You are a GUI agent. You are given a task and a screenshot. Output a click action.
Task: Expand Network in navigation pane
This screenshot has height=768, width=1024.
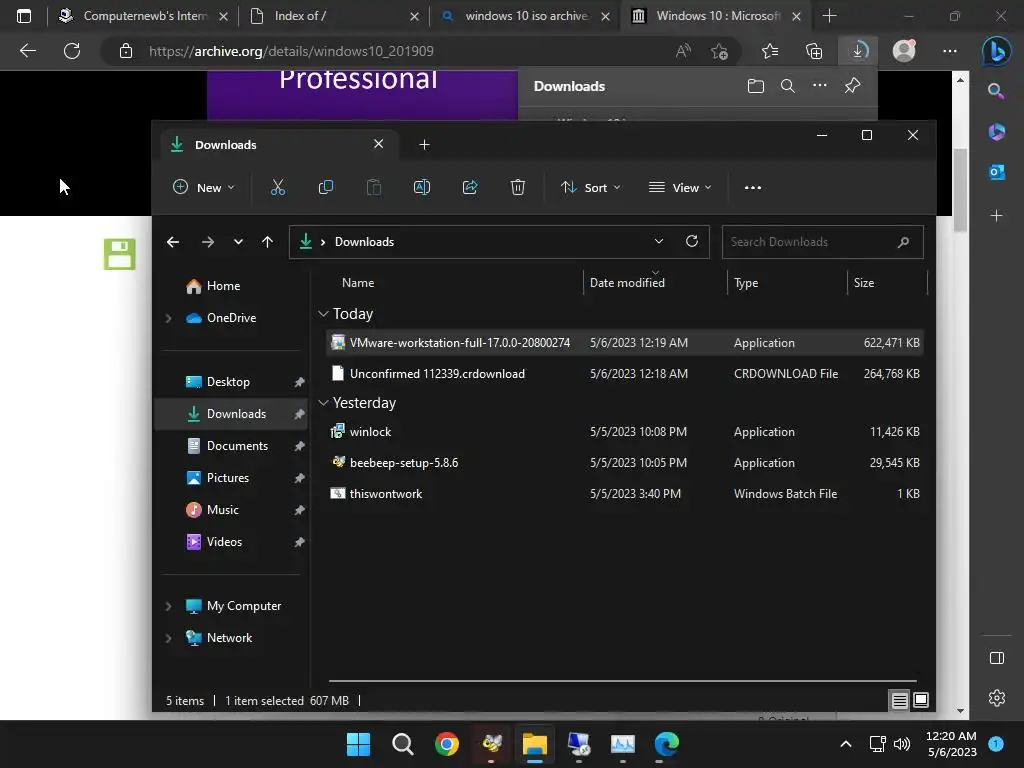coord(168,638)
